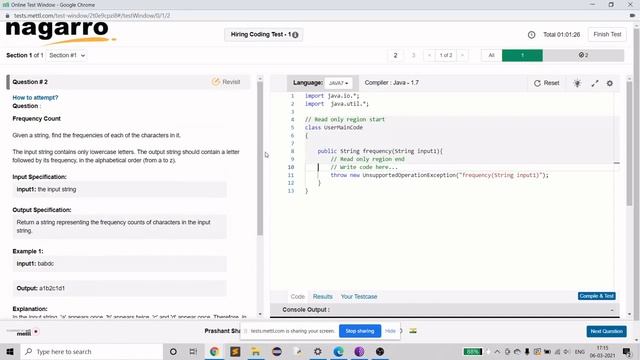The width and height of the screenshot is (640, 360).
Task: Hide the screen sharing notification
Action: point(390,331)
